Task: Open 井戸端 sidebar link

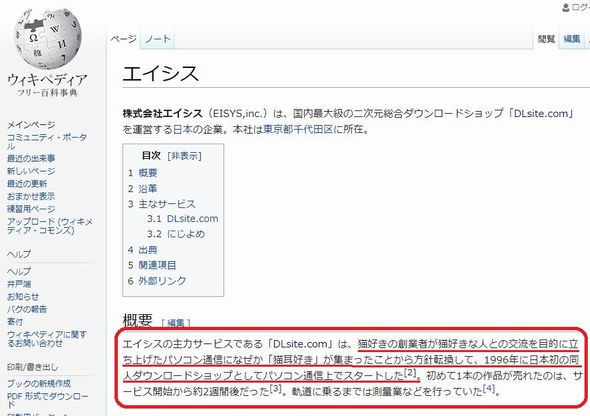Action: click(19, 284)
